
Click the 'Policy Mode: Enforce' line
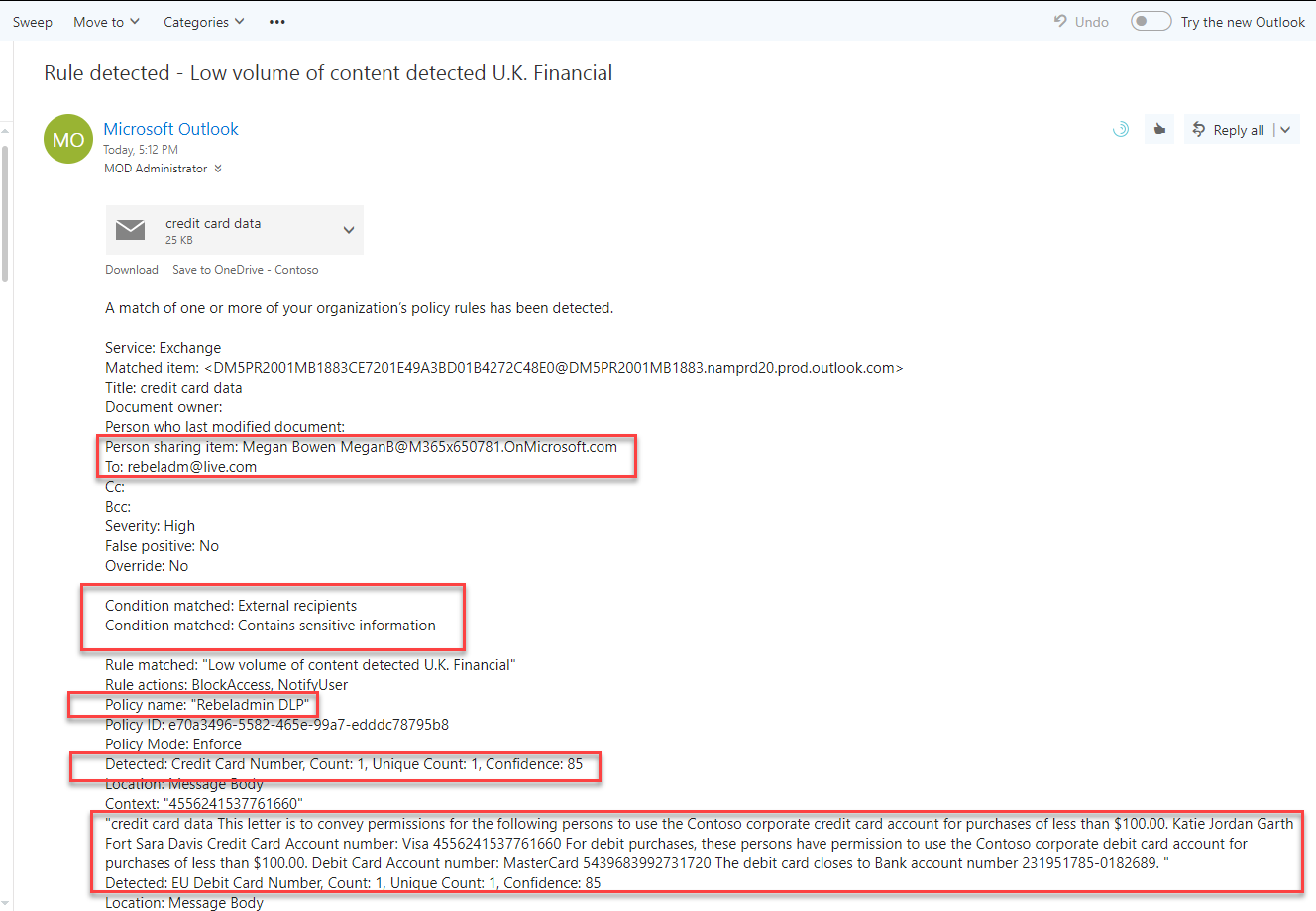(173, 744)
